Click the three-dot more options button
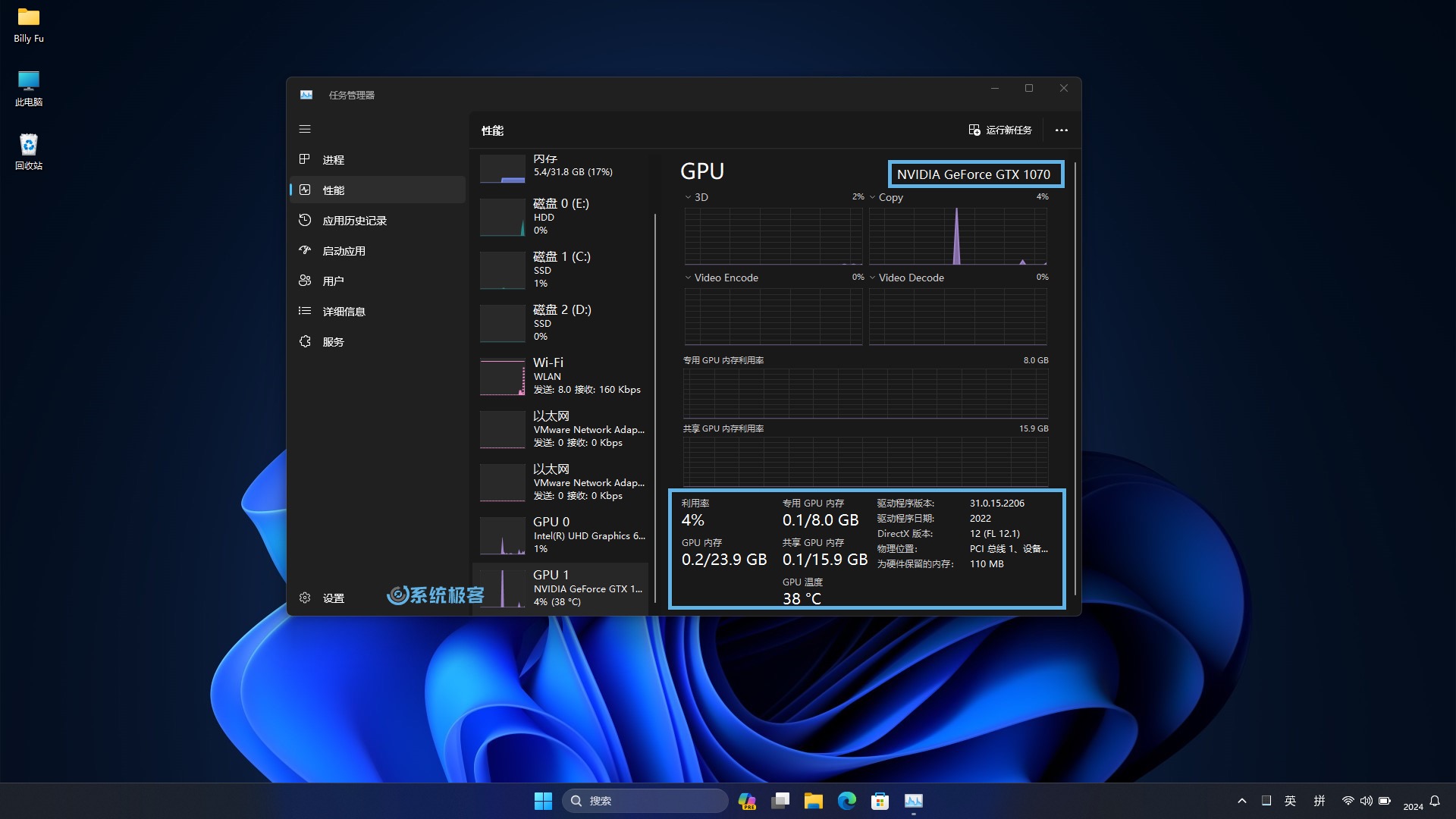 1061,130
